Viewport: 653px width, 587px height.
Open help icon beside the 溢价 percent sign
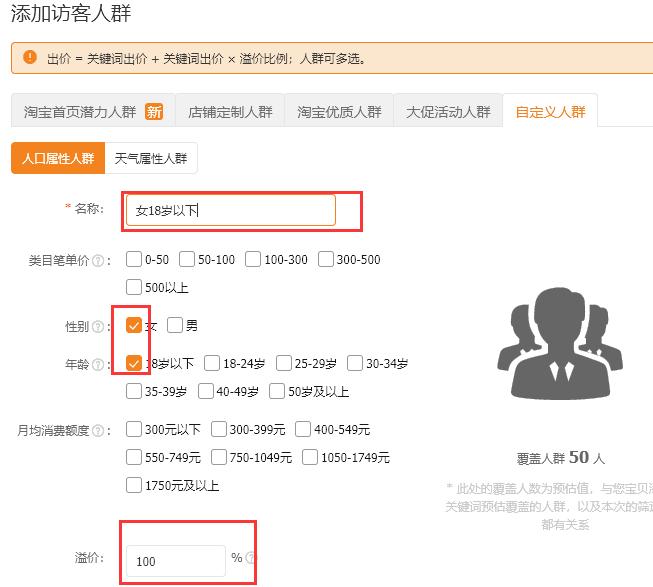[250, 557]
